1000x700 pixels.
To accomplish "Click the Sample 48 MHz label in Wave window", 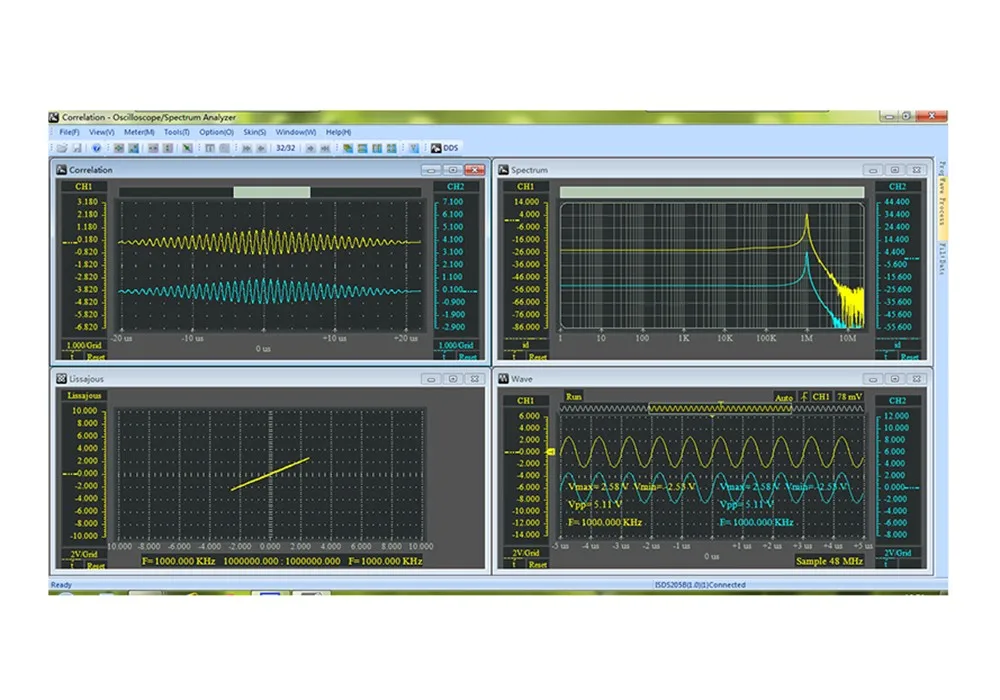I will point(829,561).
